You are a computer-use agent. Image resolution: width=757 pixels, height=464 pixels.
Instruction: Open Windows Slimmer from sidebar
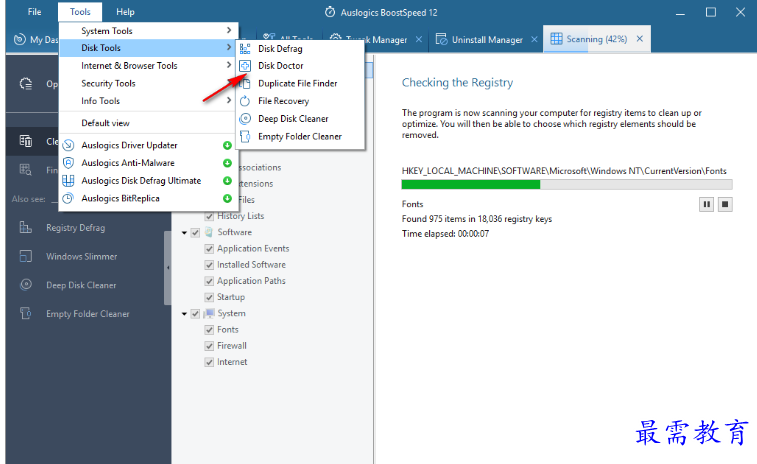point(82,256)
